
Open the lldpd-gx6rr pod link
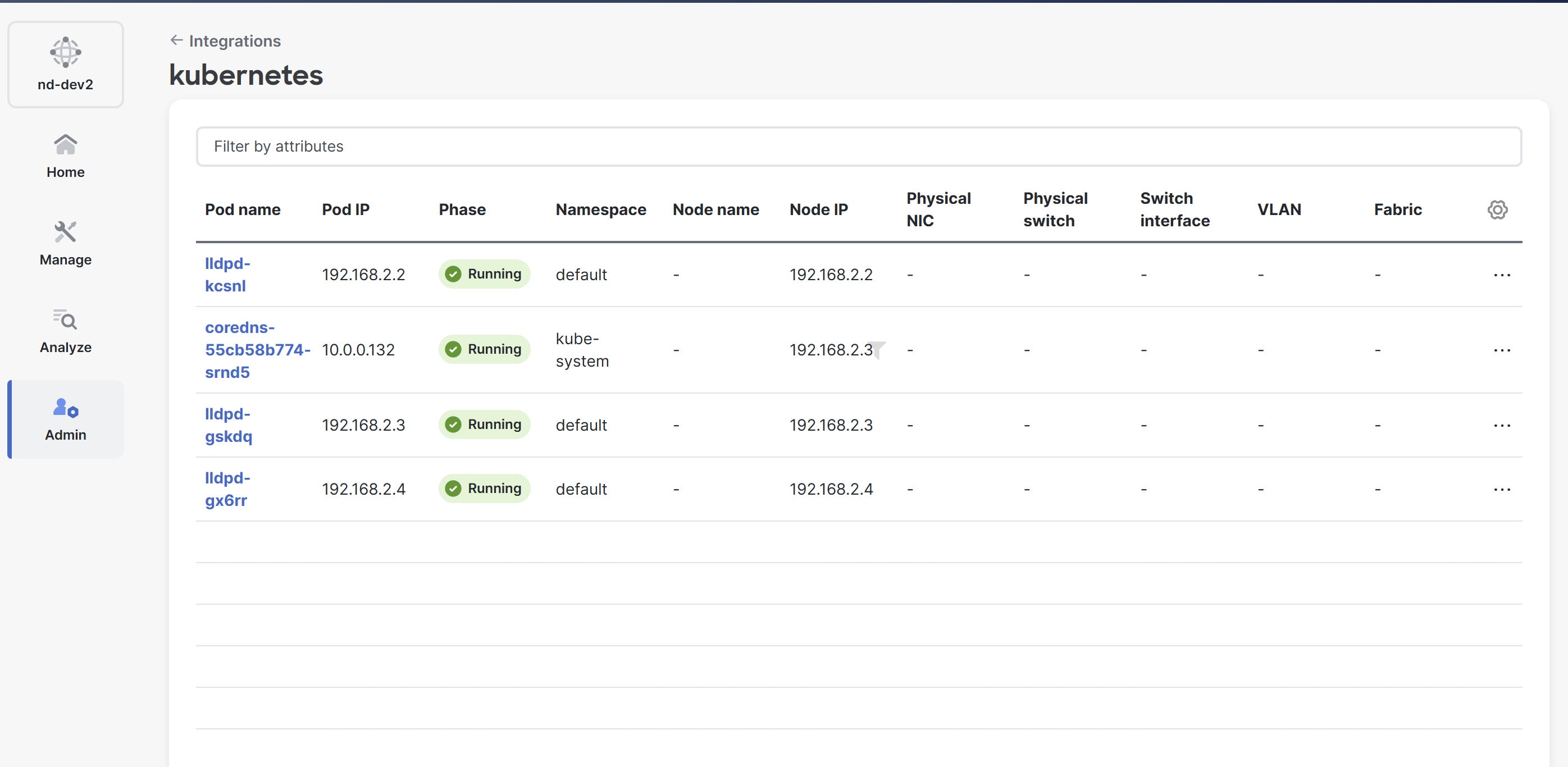227,489
